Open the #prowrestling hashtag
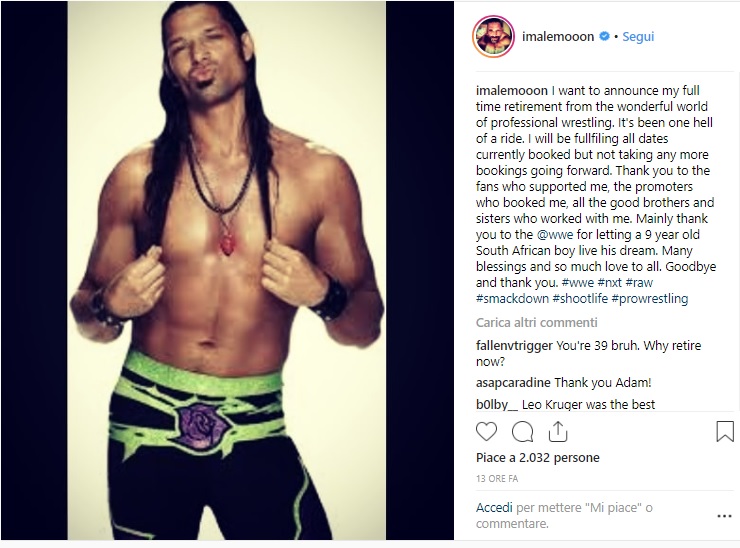The width and height of the screenshot is (740, 548). (650, 299)
